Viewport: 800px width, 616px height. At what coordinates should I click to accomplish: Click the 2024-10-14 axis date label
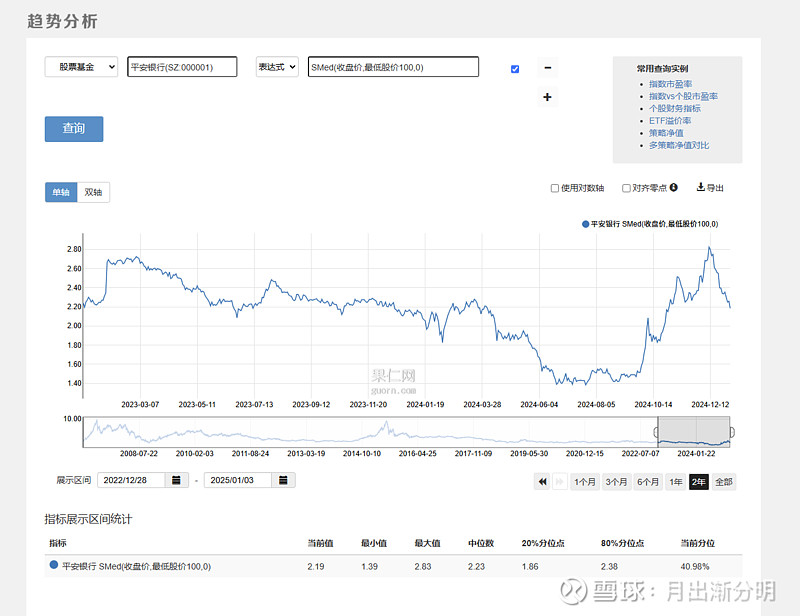point(653,405)
